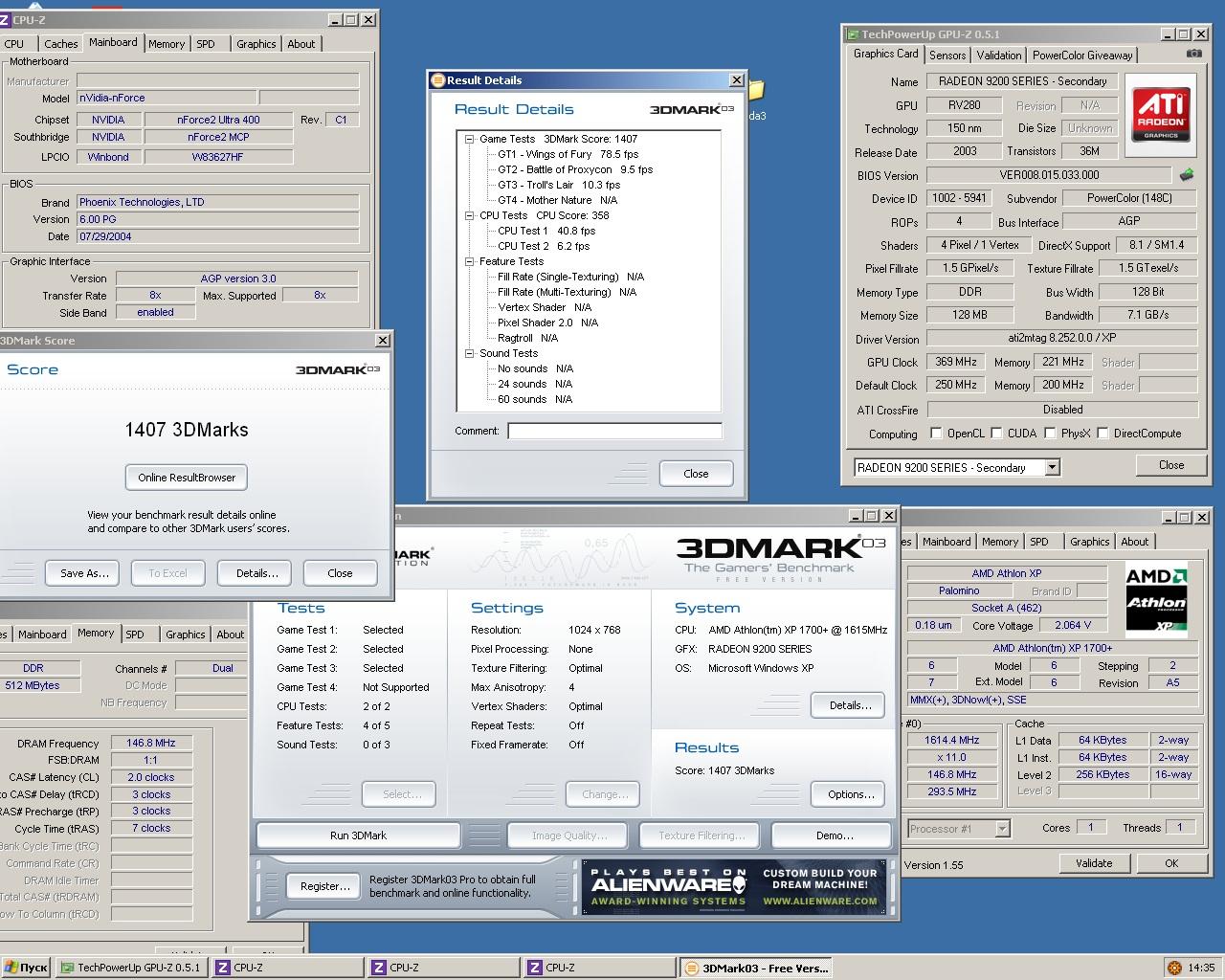Click the Comment input field

pos(614,431)
